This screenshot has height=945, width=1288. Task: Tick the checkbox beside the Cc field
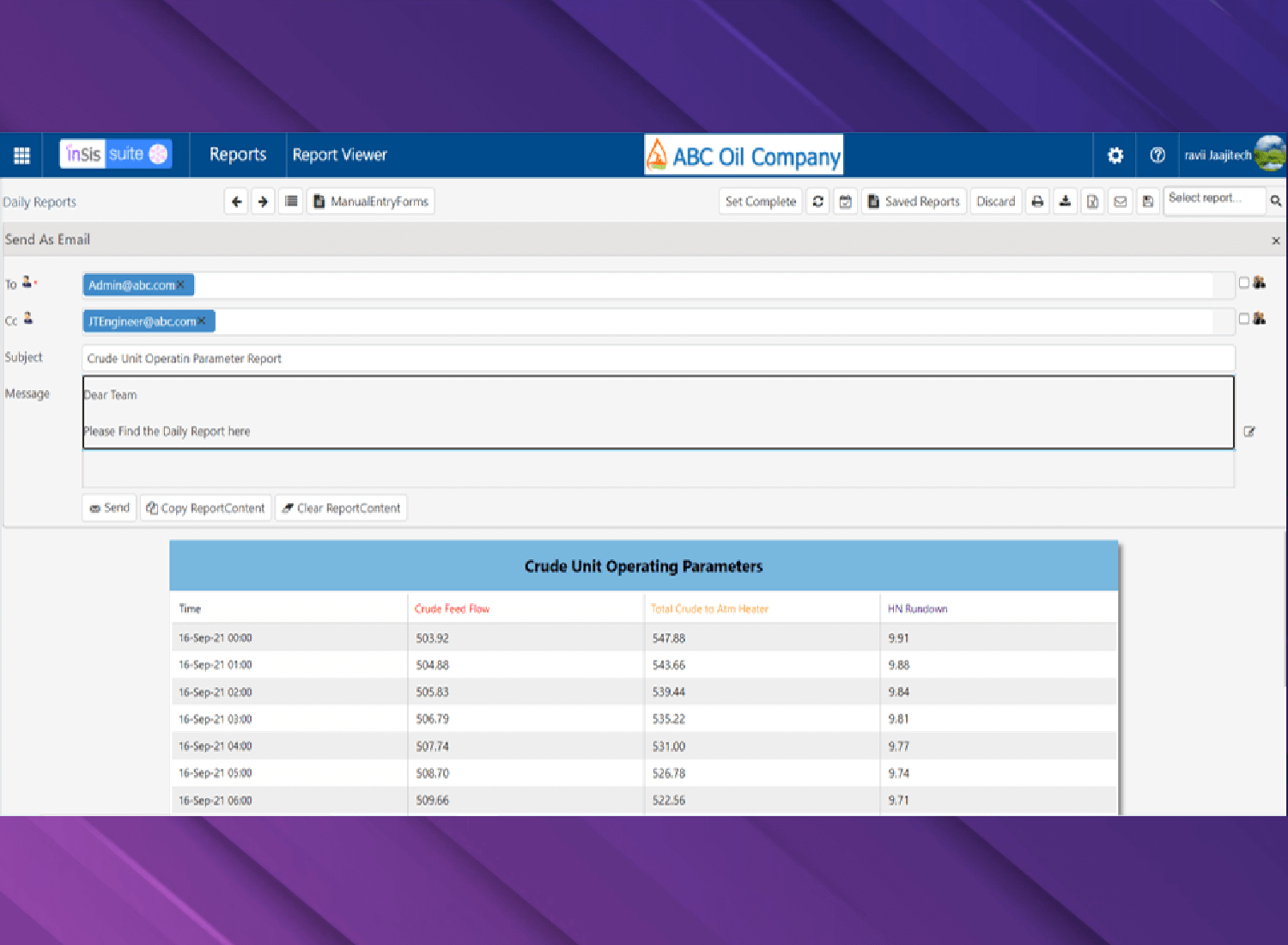pyautogui.click(x=1243, y=319)
